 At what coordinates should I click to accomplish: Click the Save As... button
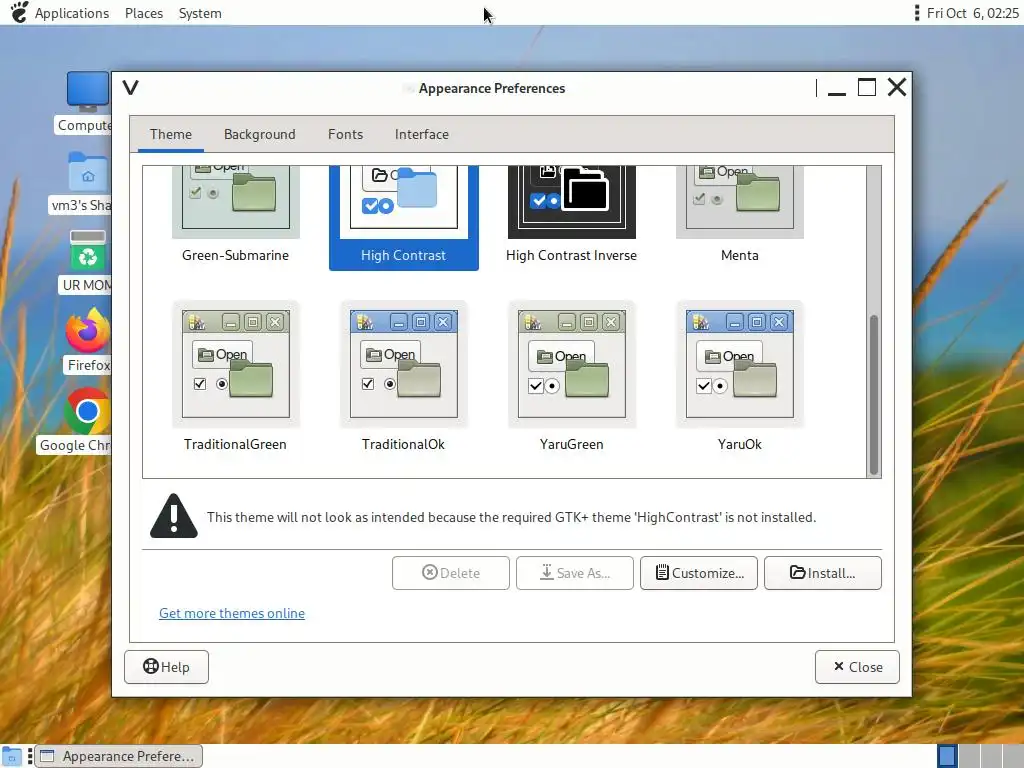pyautogui.click(x=575, y=573)
